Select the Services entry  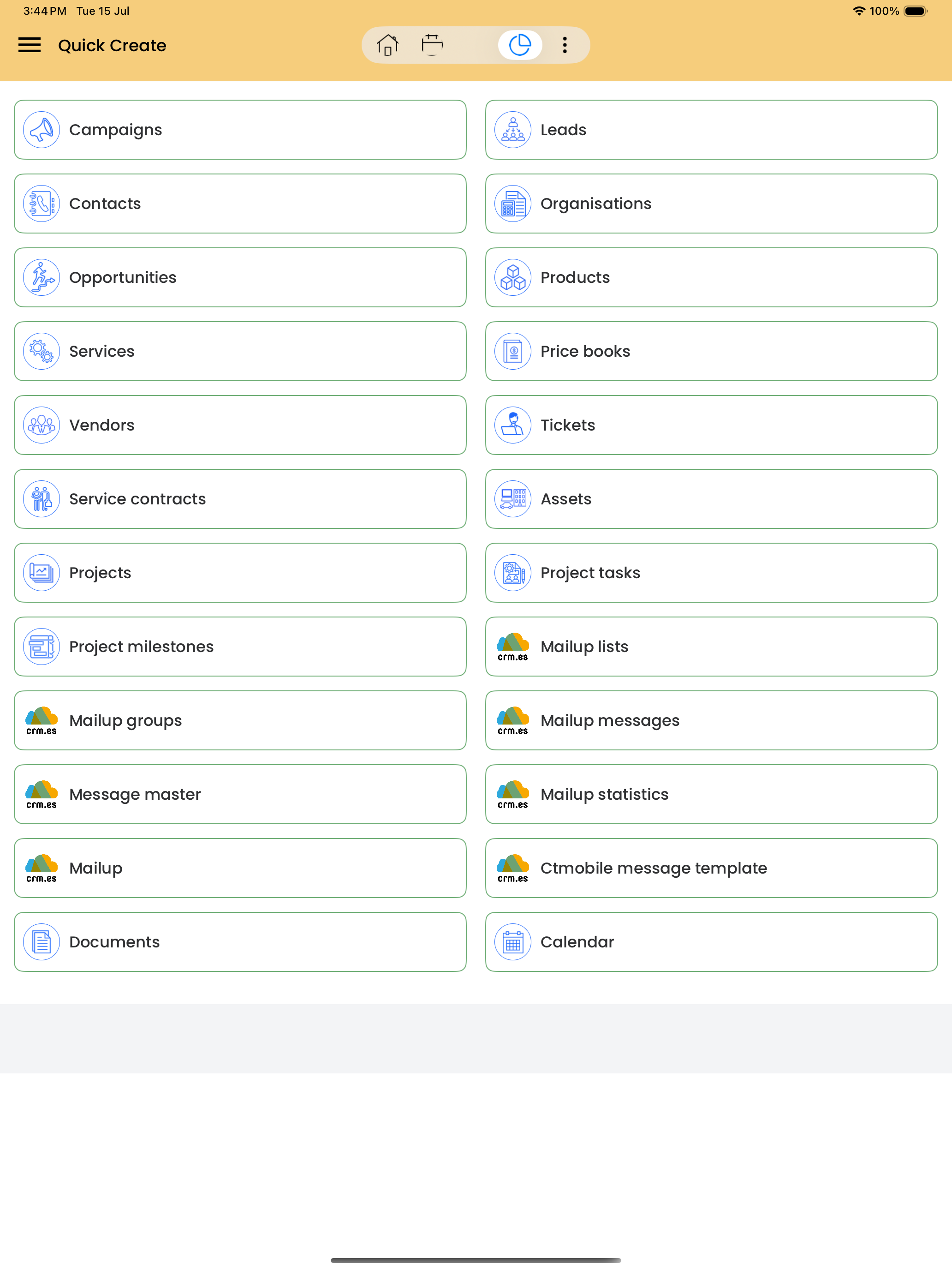click(240, 351)
